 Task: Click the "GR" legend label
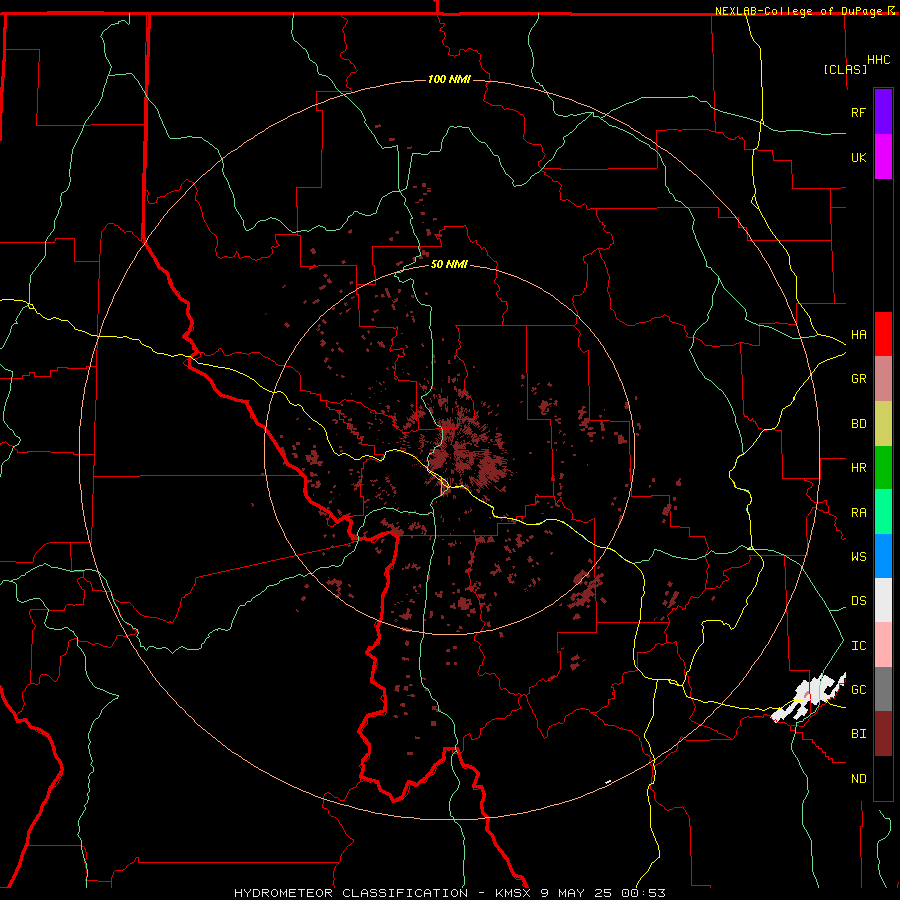[x=858, y=379]
